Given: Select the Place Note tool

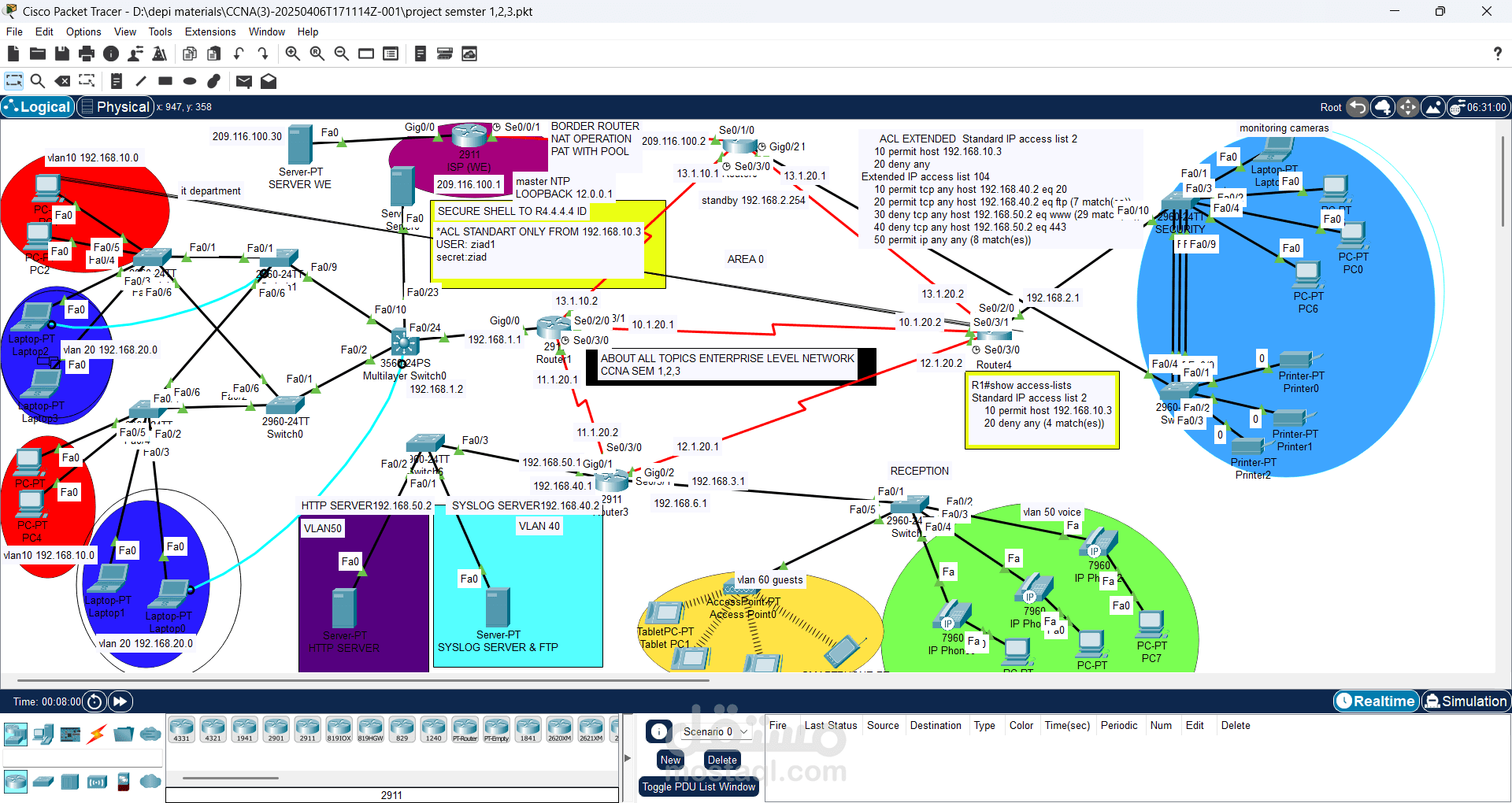Looking at the screenshot, I should click(116, 80).
